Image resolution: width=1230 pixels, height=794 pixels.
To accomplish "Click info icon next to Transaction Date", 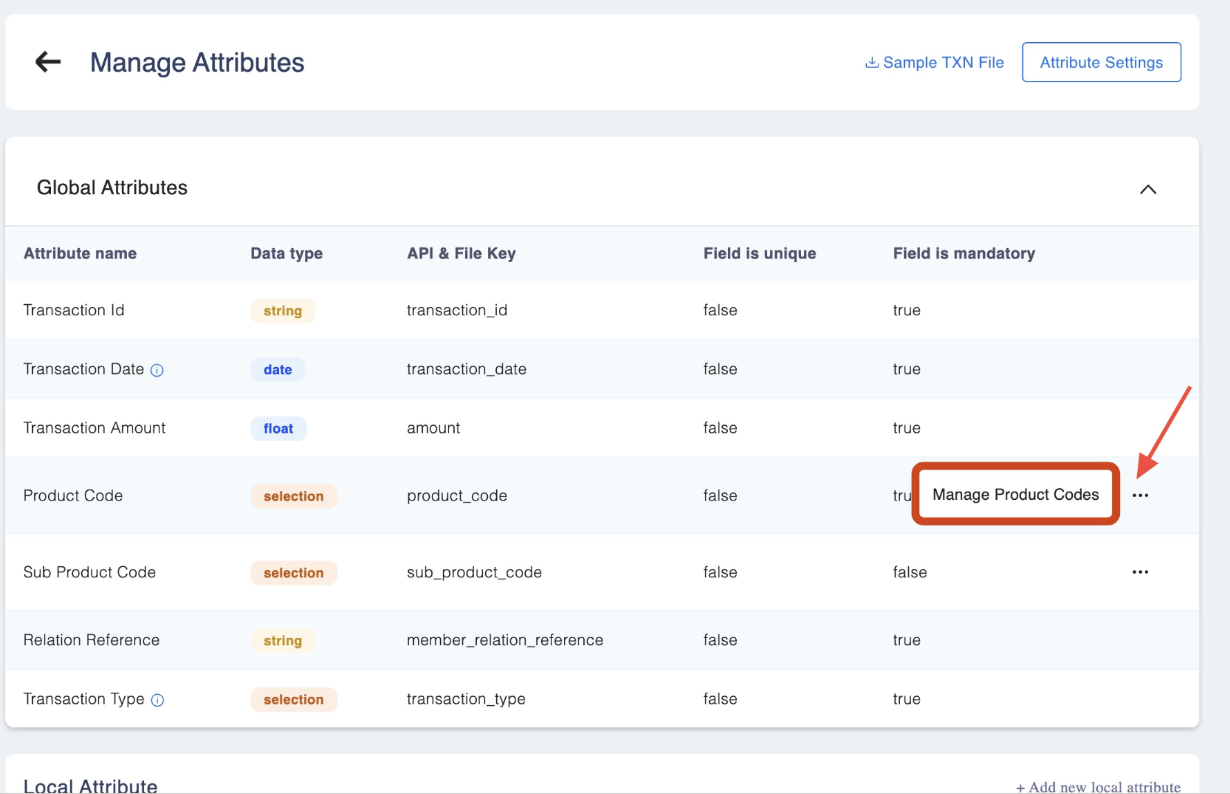I will coord(157,370).
